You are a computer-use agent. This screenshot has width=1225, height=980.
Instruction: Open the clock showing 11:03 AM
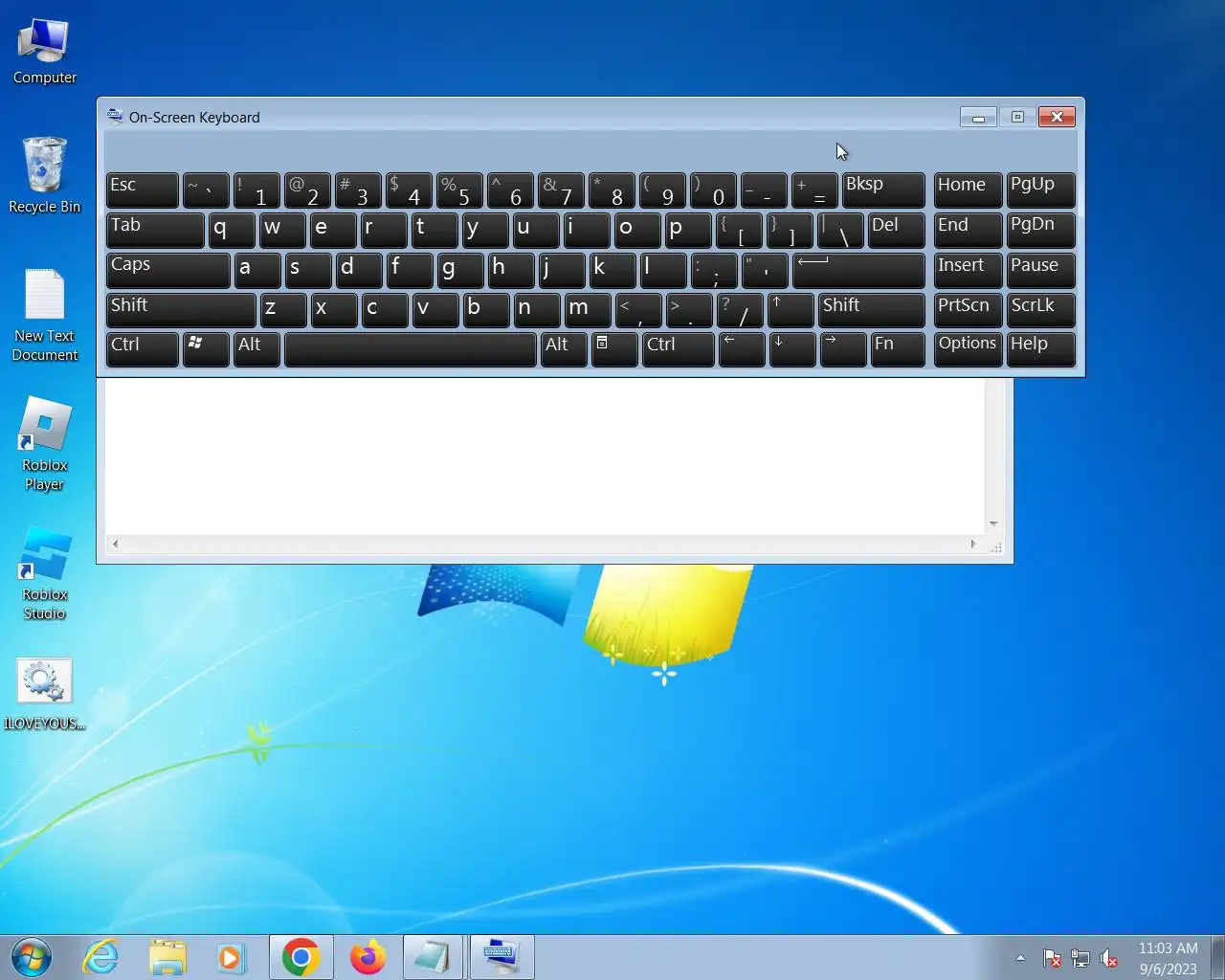click(x=1168, y=958)
